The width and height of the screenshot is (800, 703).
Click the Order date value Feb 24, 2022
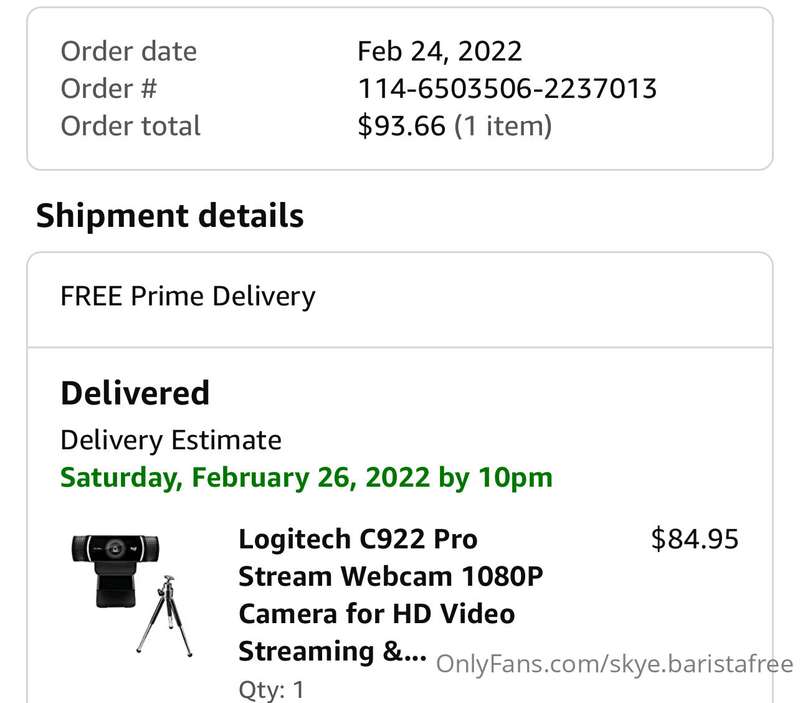439,52
